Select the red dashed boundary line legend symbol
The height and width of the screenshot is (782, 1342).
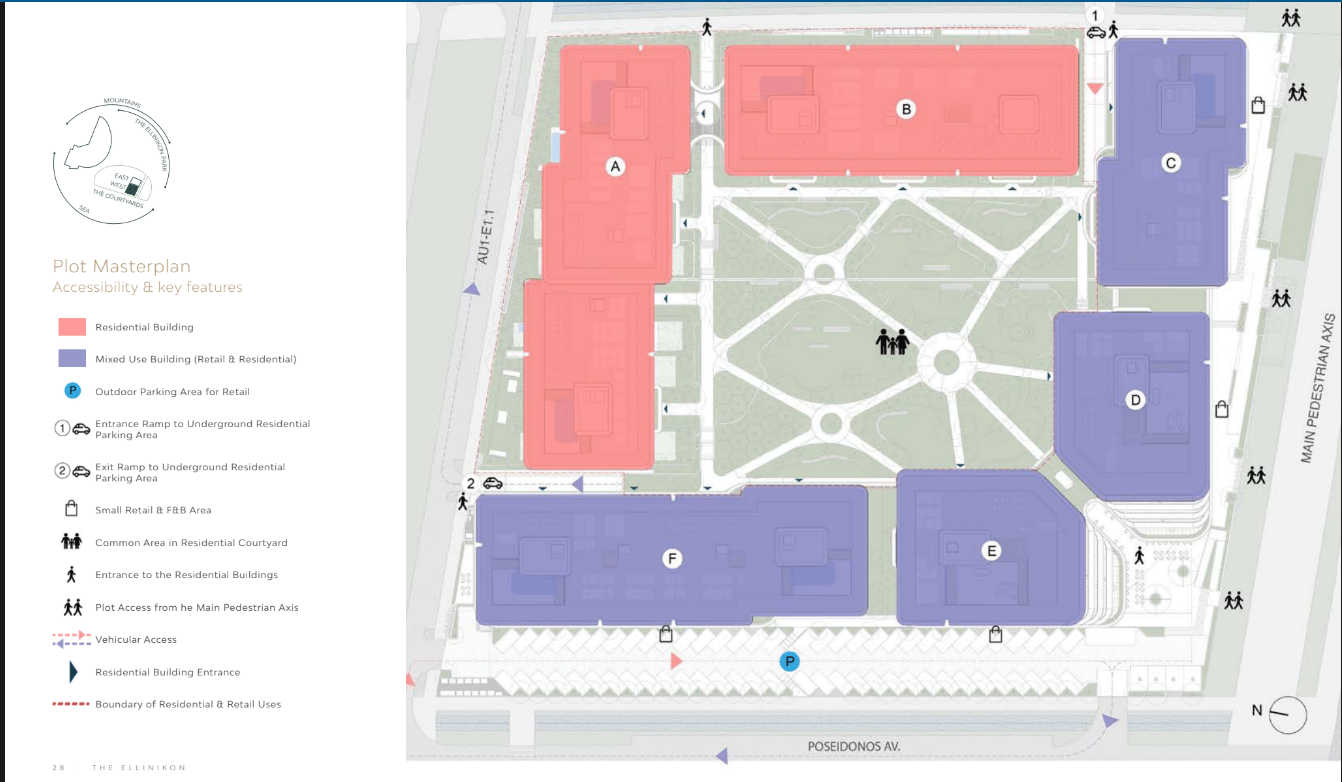click(x=71, y=704)
